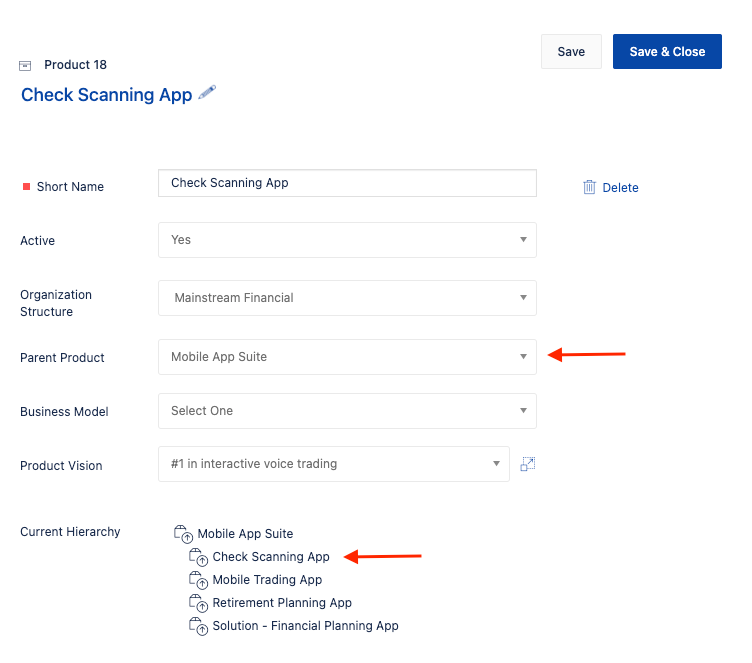The height and width of the screenshot is (663, 752).
Task: Click the Organization Structure label
Action: point(56,303)
